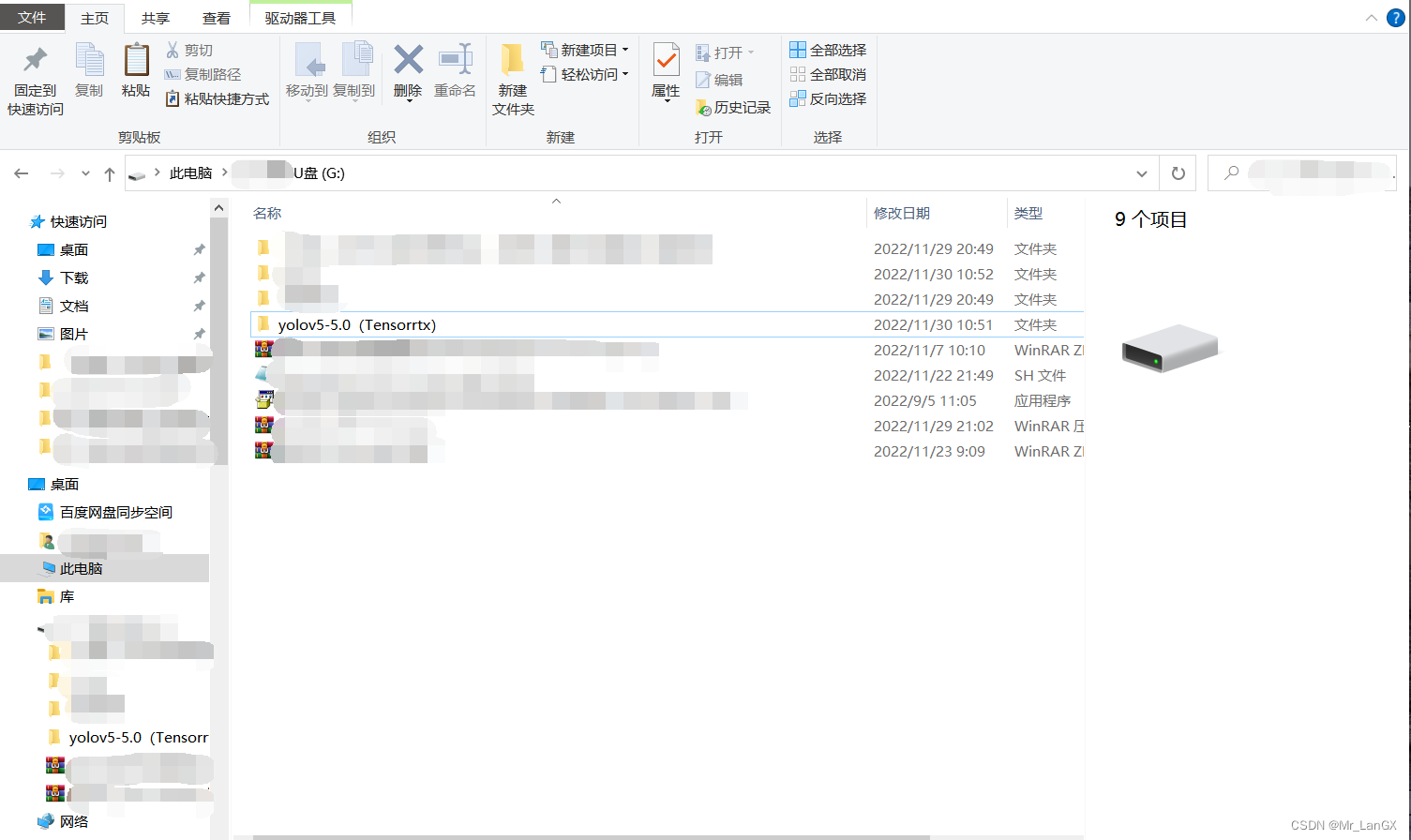This screenshot has width=1411, height=840.
Task: Open the Easy access (轻松访问) dropdown
Action: pyautogui.click(x=585, y=74)
